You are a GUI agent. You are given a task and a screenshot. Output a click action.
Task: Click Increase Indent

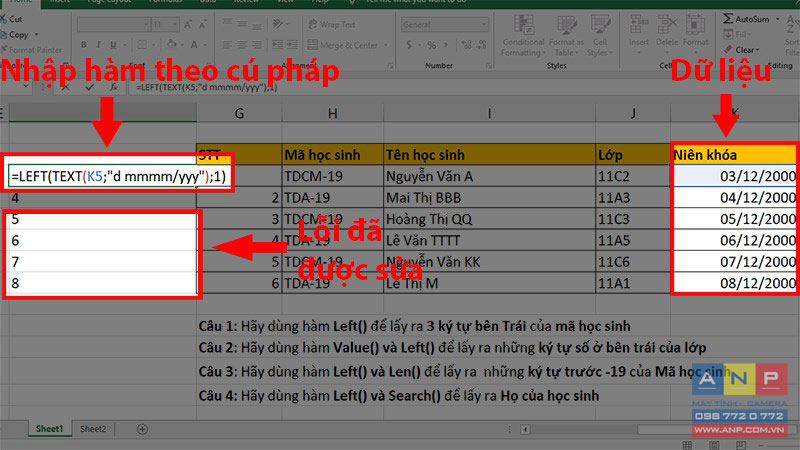[292, 45]
